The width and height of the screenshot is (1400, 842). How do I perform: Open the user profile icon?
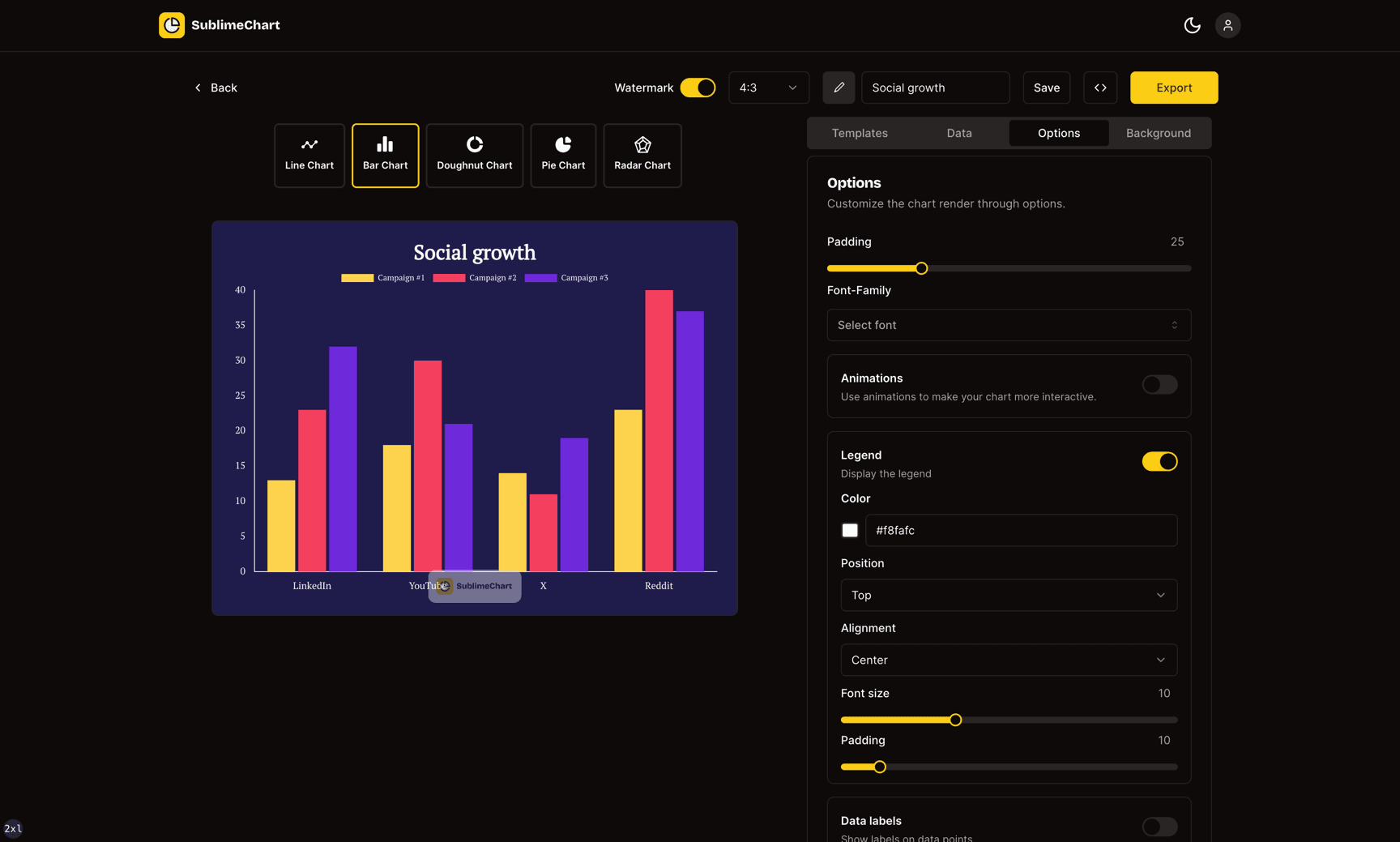click(1227, 25)
